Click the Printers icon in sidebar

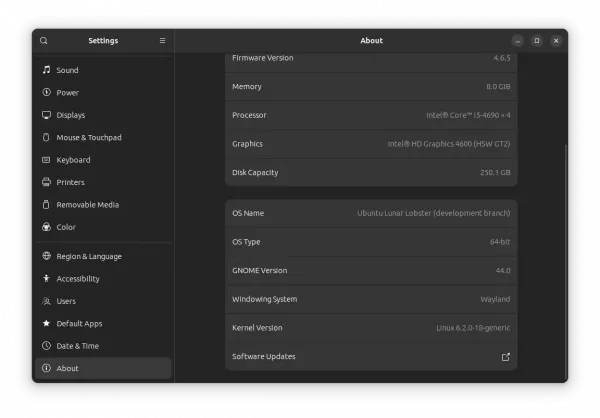(x=46, y=182)
